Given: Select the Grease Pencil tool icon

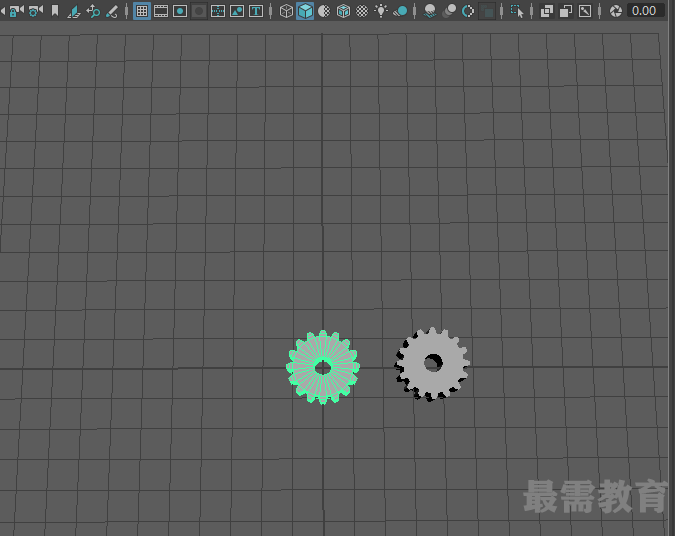Looking at the screenshot, I should (x=112, y=11).
